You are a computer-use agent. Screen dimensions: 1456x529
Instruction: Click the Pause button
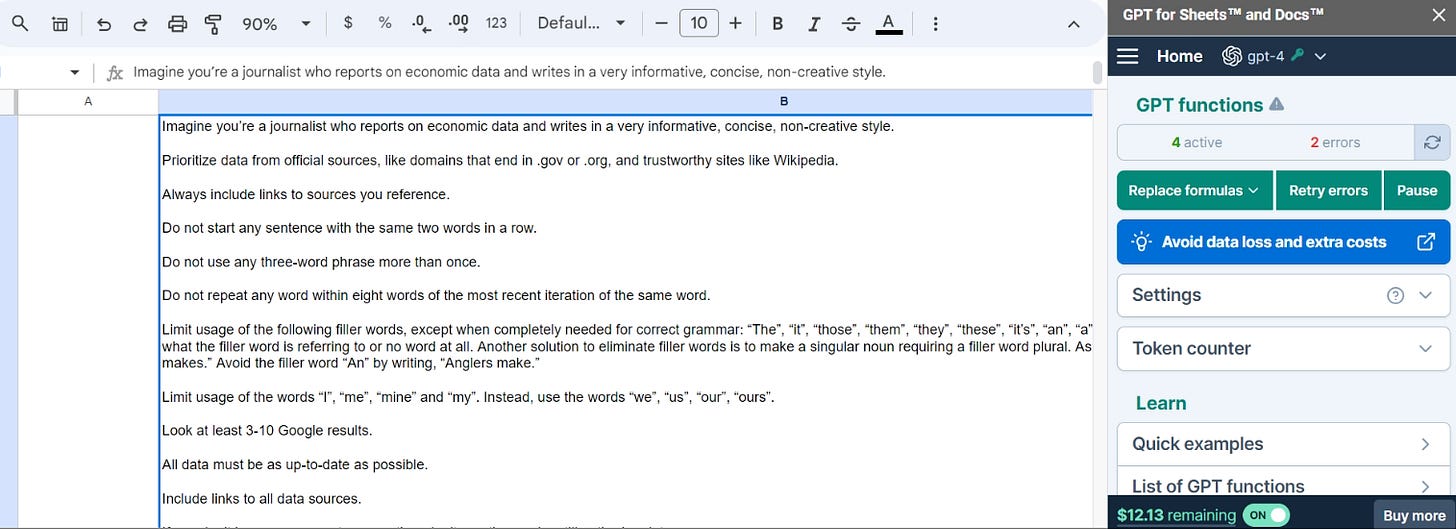pyautogui.click(x=1416, y=190)
